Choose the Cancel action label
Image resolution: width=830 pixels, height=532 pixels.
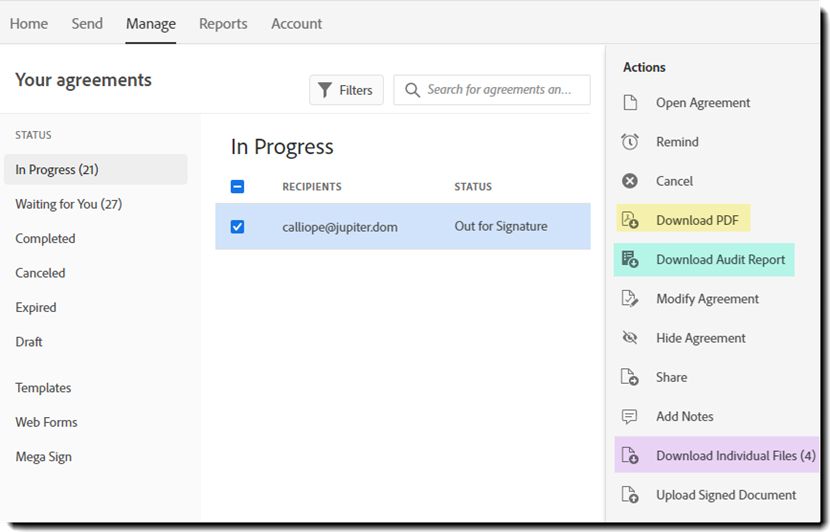click(674, 181)
